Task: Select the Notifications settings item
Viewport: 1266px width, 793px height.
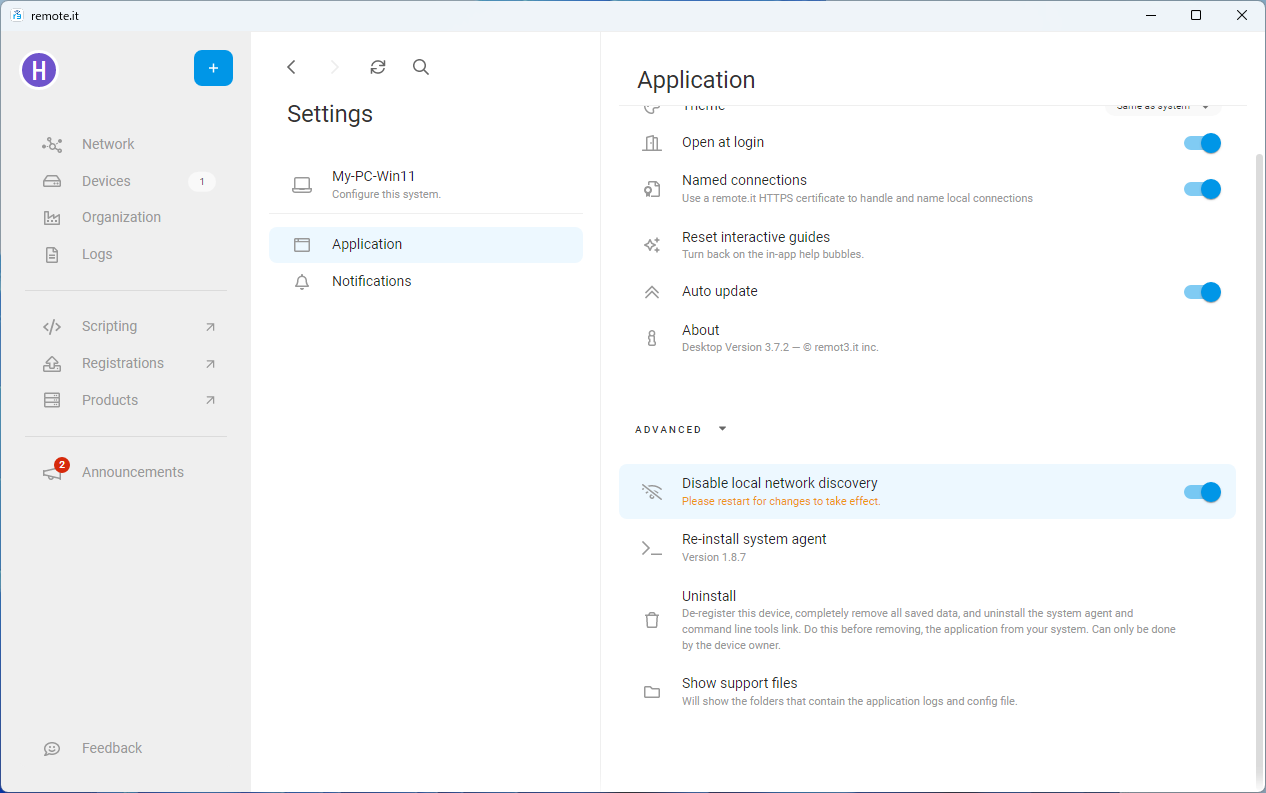Action: (426, 282)
